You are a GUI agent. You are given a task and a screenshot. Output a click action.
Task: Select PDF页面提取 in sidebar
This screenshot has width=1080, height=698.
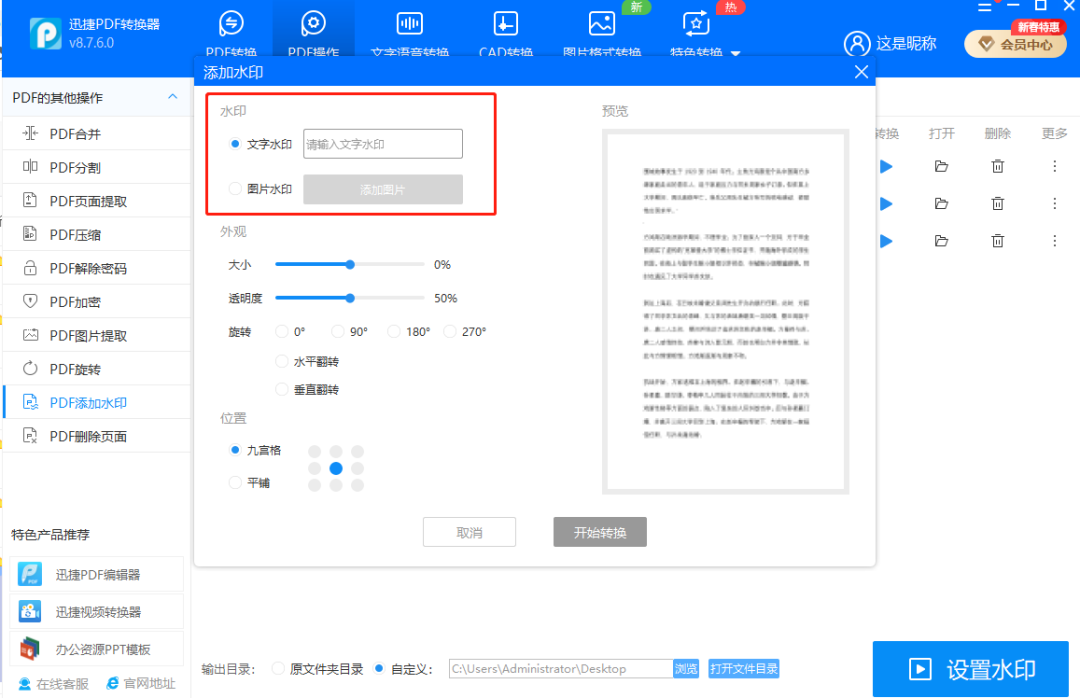[96, 201]
